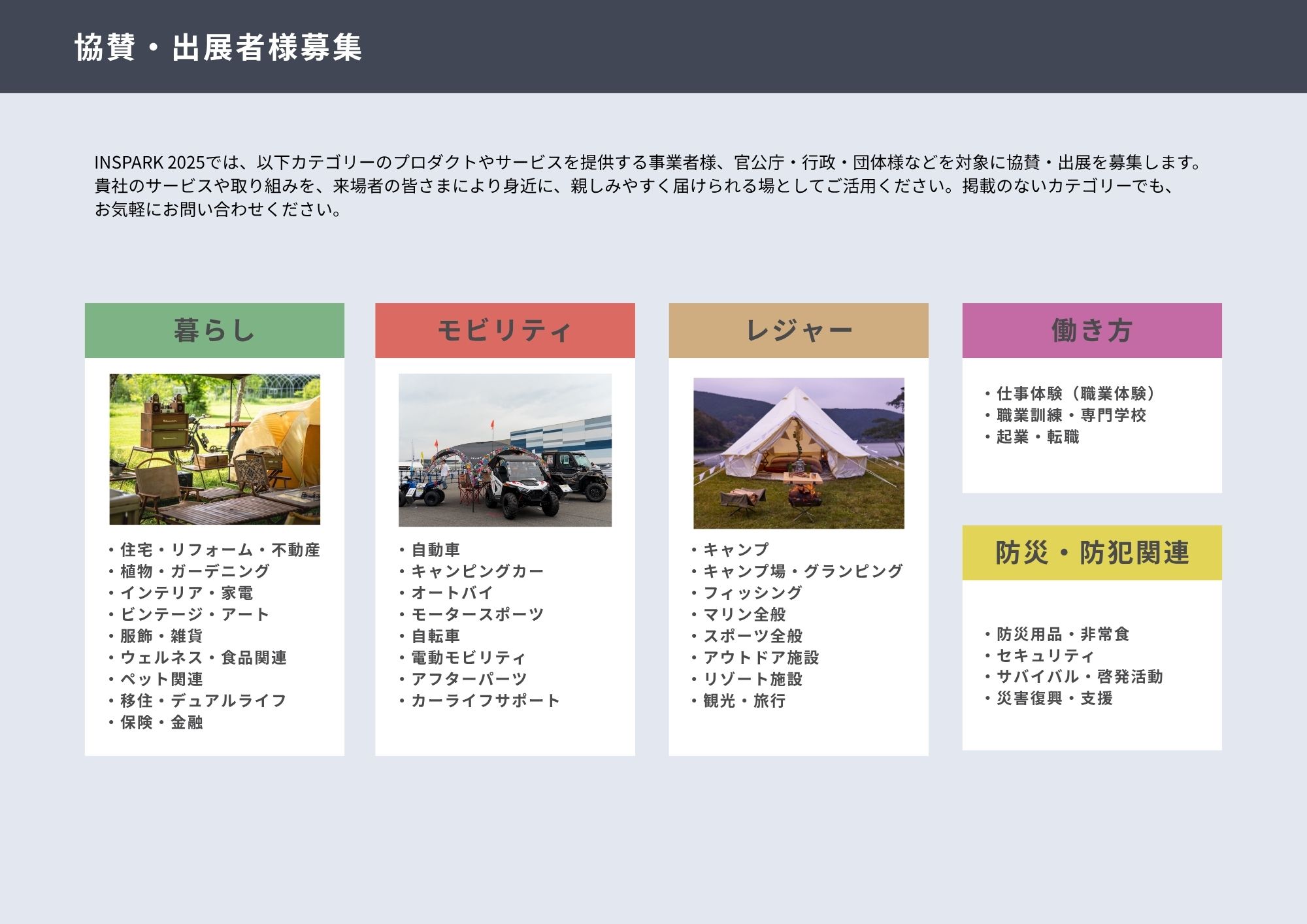Screen dimensions: 1307x924
Task: Select the 防災・防犯関連 category header
Action: (x=1092, y=553)
